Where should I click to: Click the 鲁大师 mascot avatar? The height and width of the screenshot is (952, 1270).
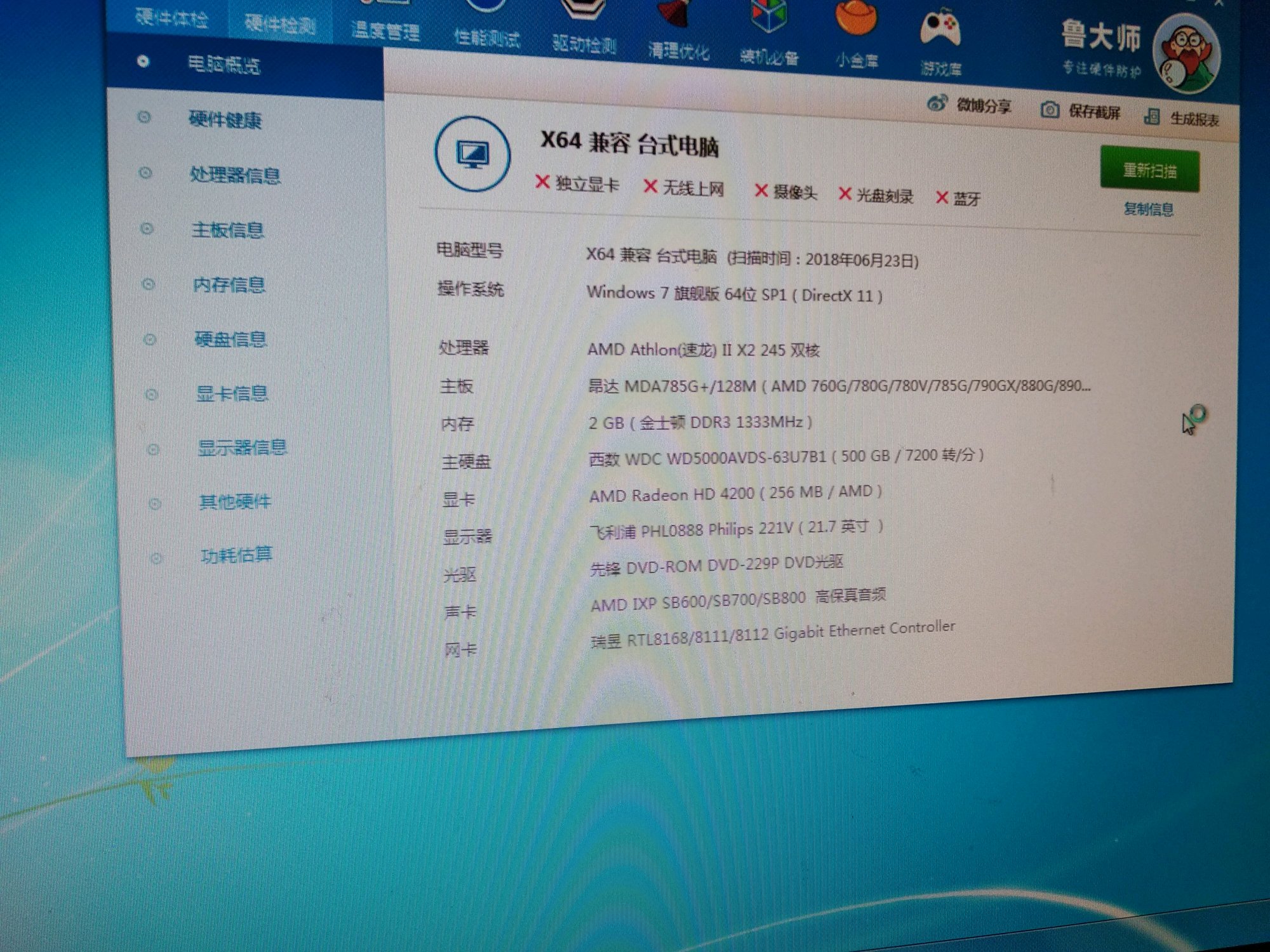click(x=1186, y=53)
